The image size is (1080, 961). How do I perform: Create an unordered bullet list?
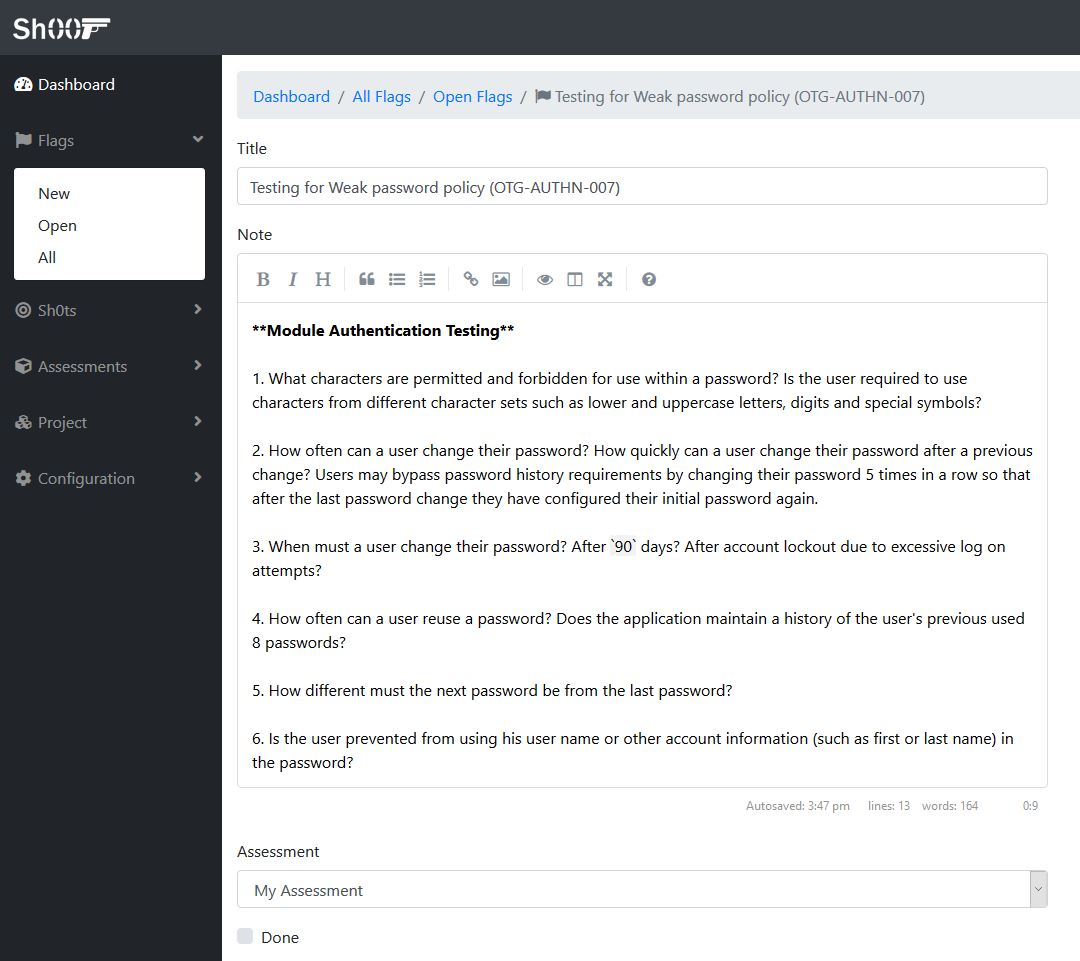tap(397, 279)
